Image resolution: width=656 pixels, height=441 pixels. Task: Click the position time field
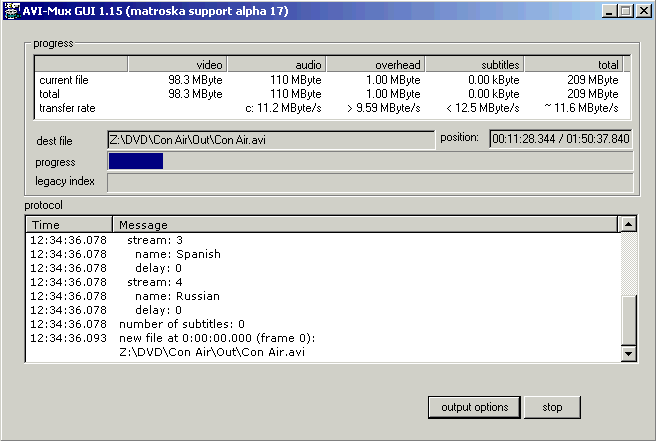561,138
